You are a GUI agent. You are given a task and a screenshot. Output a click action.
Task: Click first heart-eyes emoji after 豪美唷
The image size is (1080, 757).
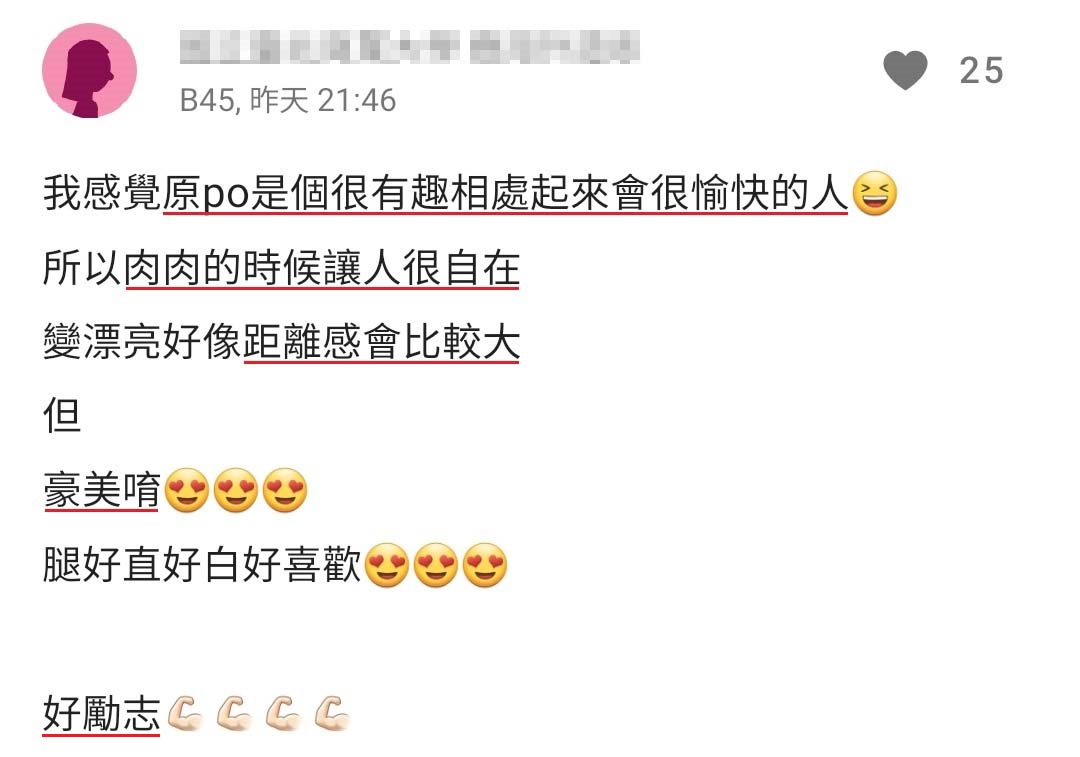[187, 490]
